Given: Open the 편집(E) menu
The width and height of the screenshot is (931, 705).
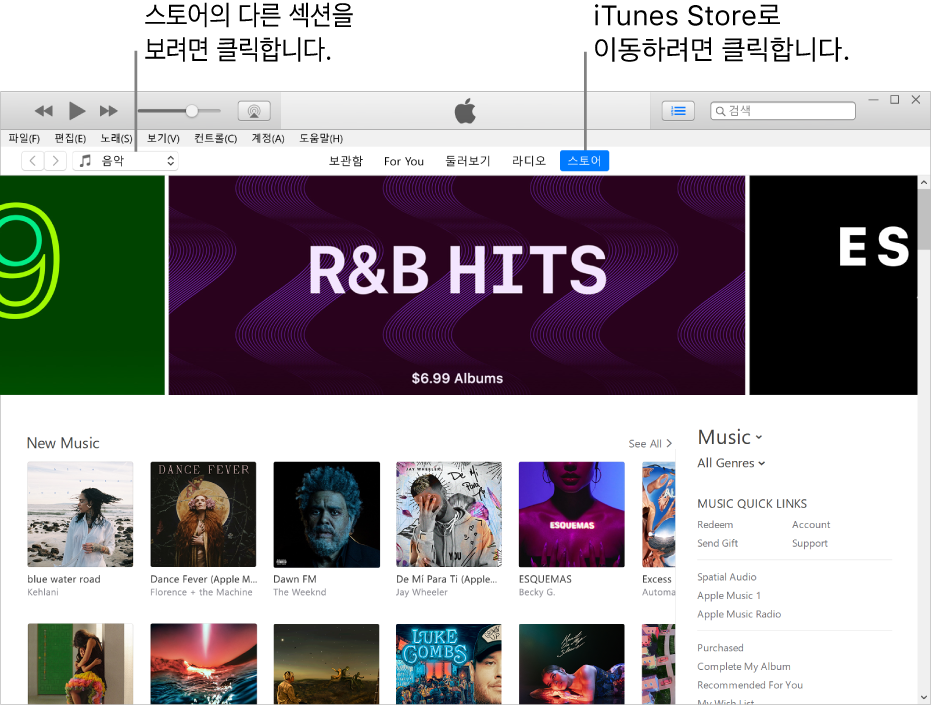Looking at the screenshot, I should click(x=70, y=138).
